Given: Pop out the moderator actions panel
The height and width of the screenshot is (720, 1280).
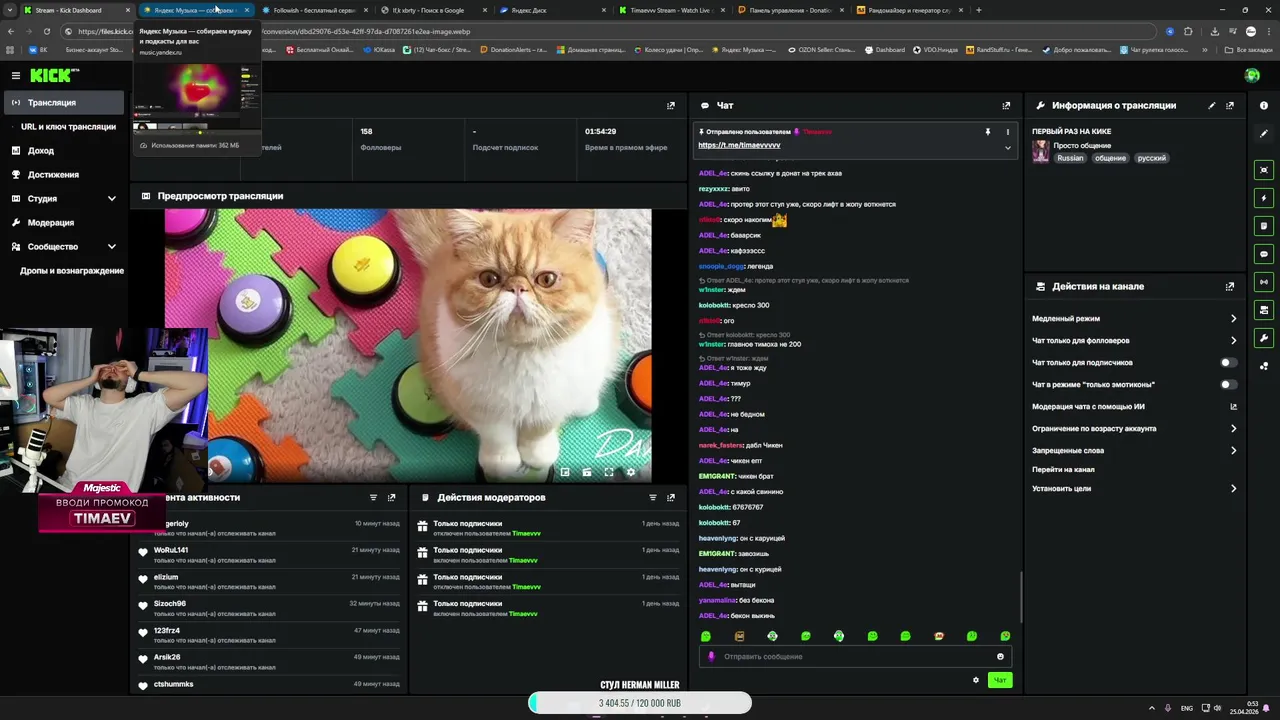Looking at the screenshot, I should click(x=671, y=497).
